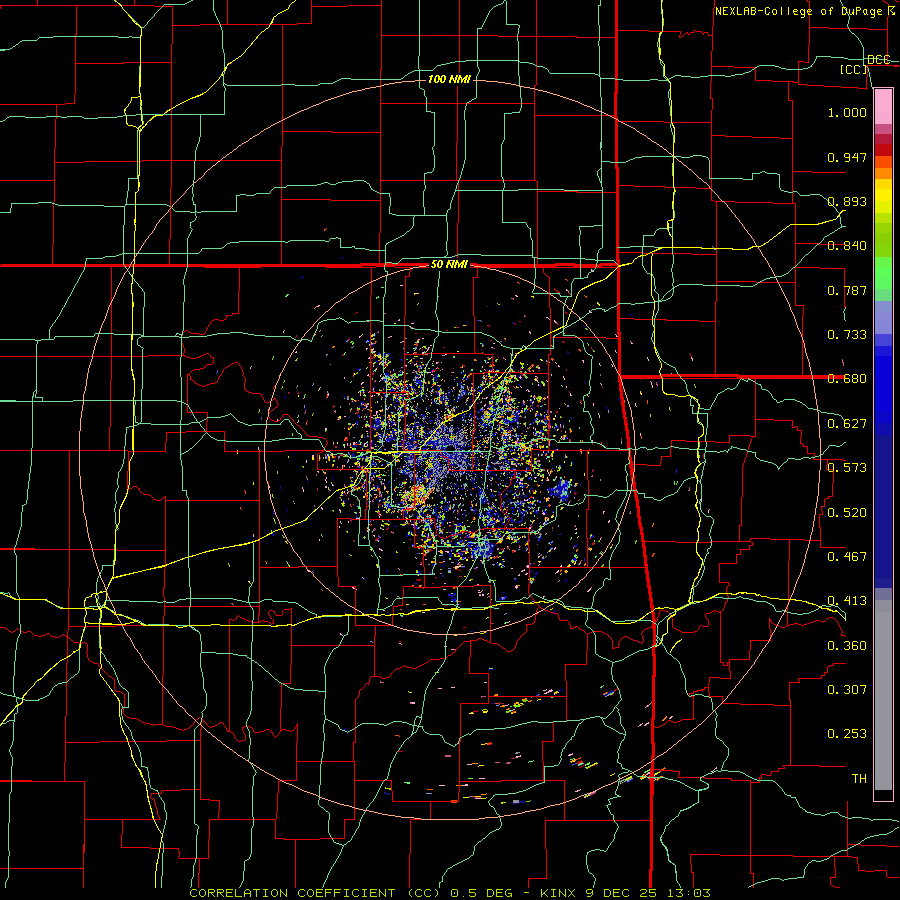Click the 0.360 legend value
The image size is (900, 900).
[847, 646]
